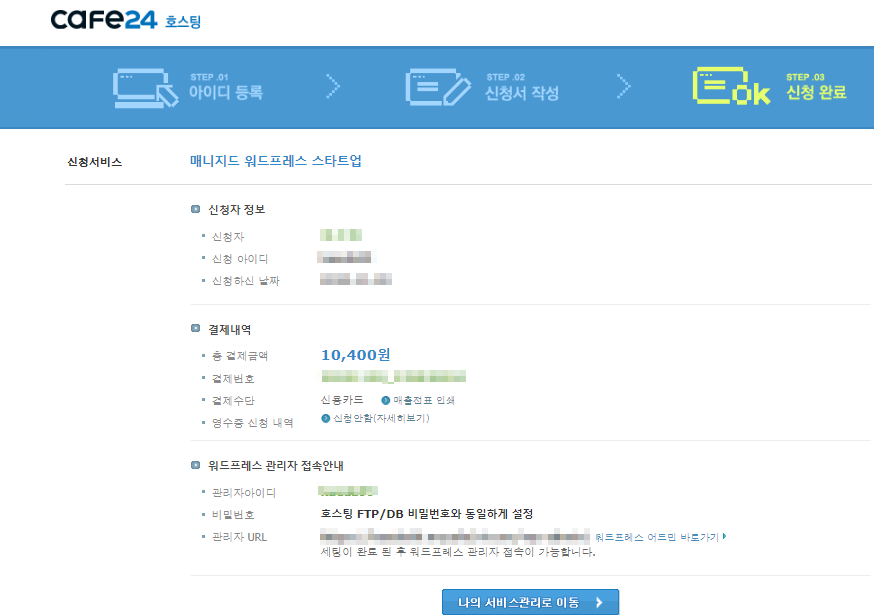
Task: Click the 워드프레스 관리자 접속안내 heading
Action: (x=275, y=466)
